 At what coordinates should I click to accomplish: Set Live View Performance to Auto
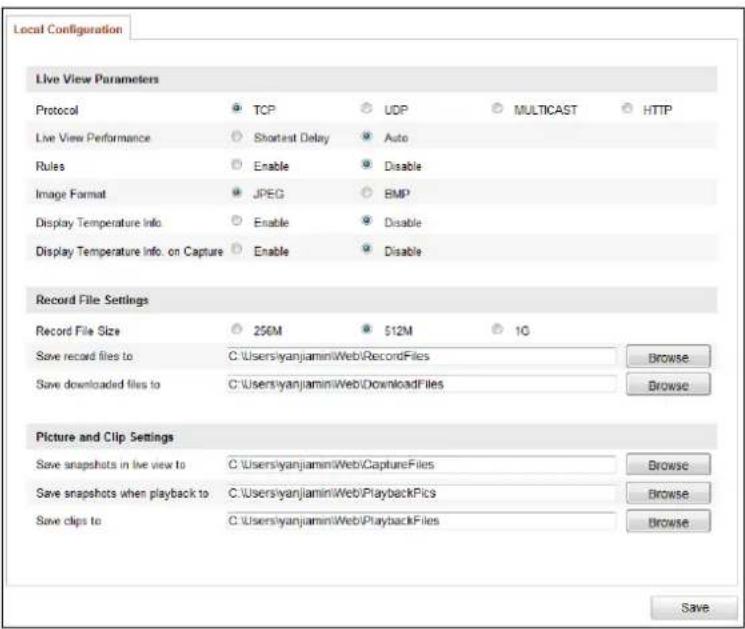pyautogui.click(x=366, y=137)
